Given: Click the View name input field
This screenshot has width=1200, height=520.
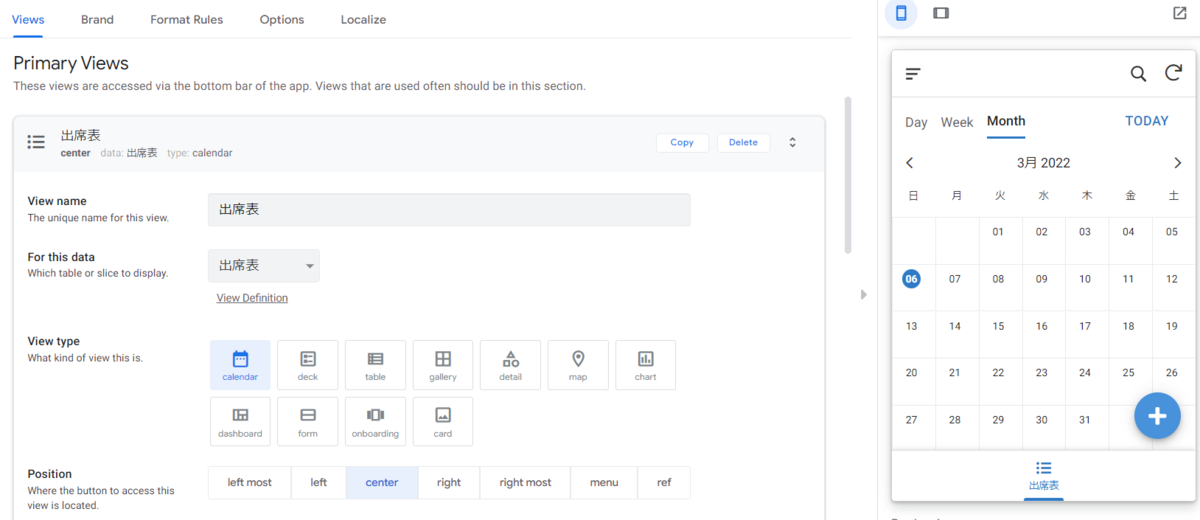Looking at the screenshot, I should pyautogui.click(x=449, y=209).
